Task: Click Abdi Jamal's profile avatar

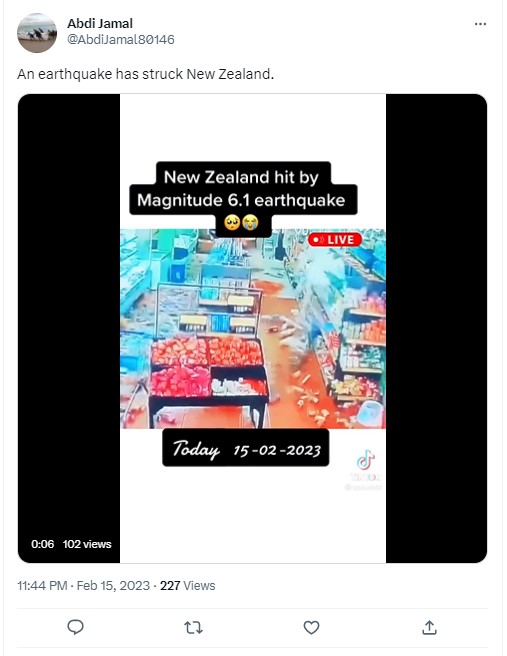Action: tap(37, 33)
